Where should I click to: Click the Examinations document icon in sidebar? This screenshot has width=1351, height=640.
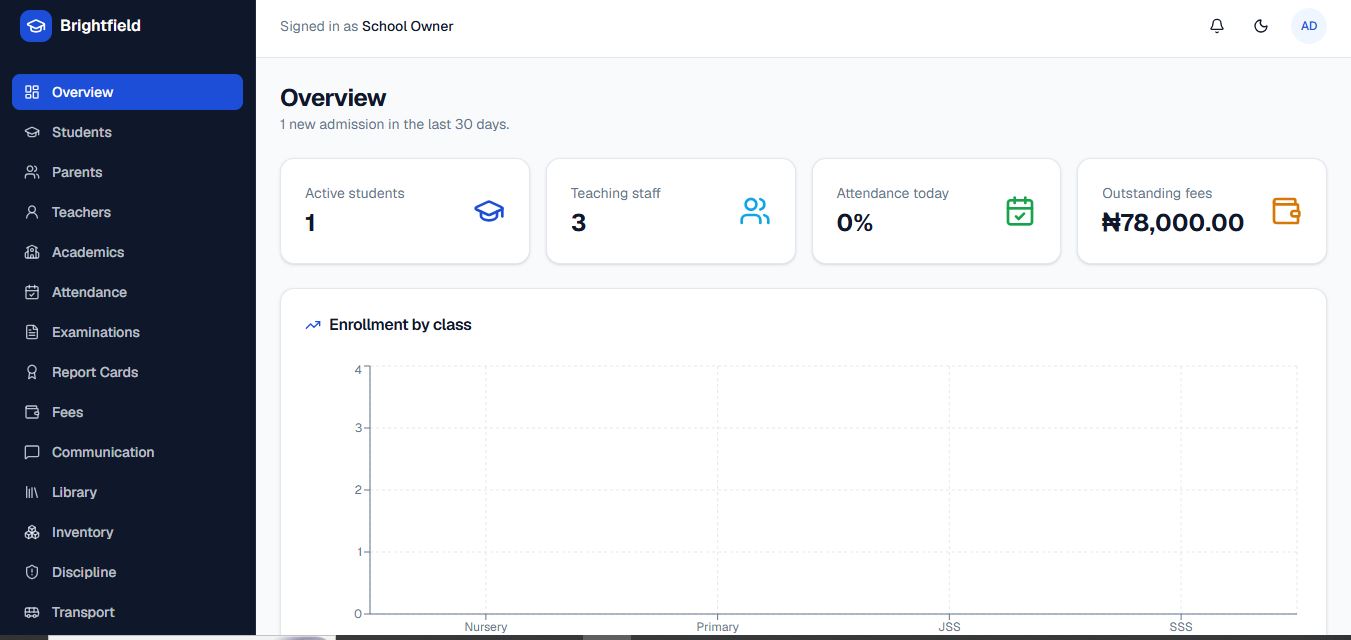(32, 332)
